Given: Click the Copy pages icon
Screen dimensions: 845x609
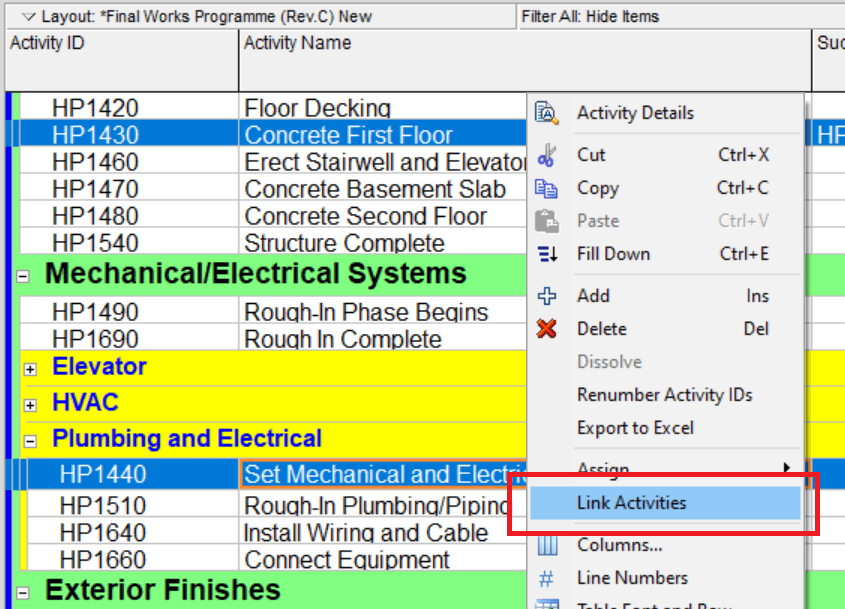Looking at the screenshot, I should click(x=546, y=189).
